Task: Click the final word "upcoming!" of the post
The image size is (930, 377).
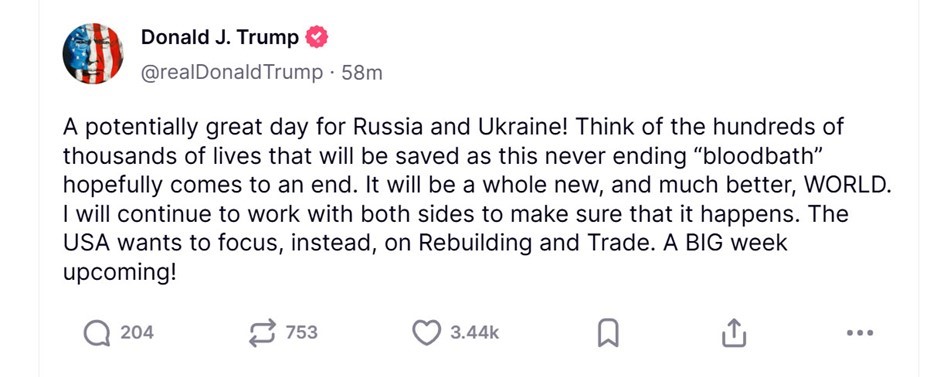Action: coord(120,273)
